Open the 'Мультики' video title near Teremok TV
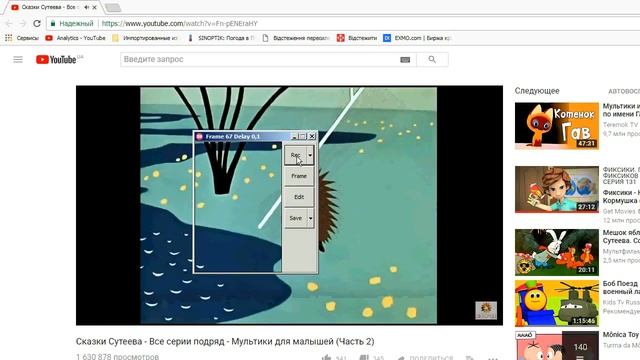 pos(621,110)
